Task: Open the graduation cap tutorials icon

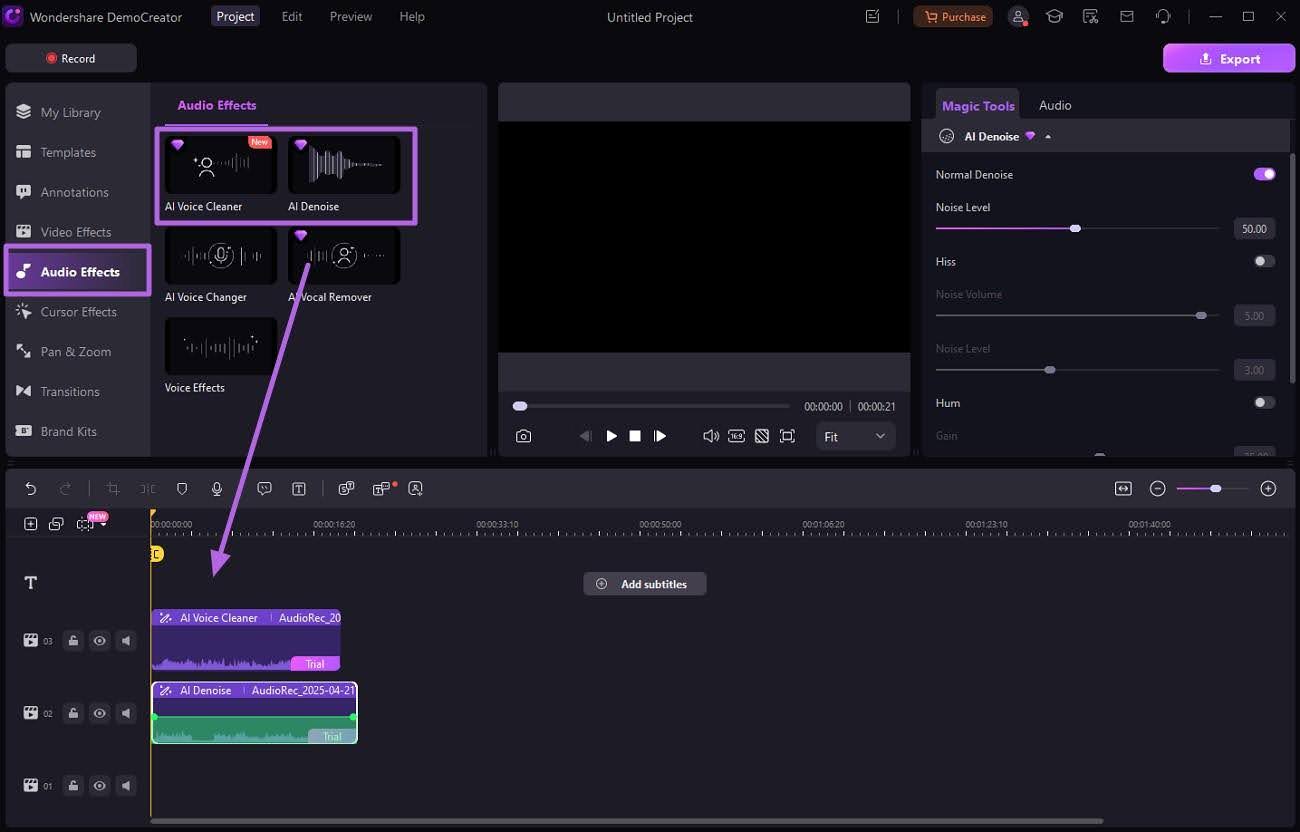Action: click(x=1054, y=17)
